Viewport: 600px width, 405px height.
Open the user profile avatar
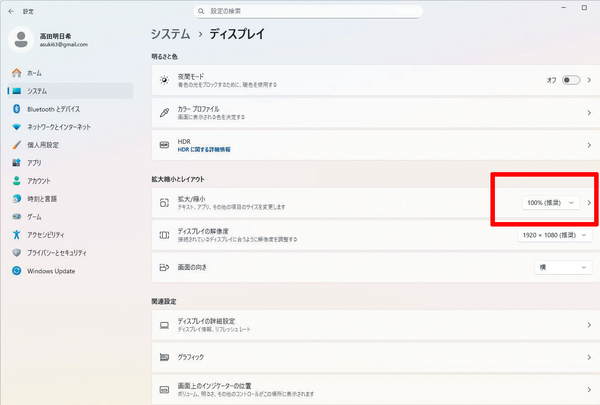[x=21, y=39]
